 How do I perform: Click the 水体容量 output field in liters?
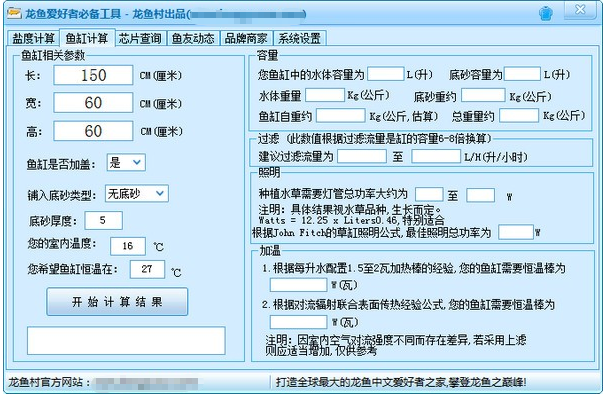pyautogui.click(x=385, y=74)
